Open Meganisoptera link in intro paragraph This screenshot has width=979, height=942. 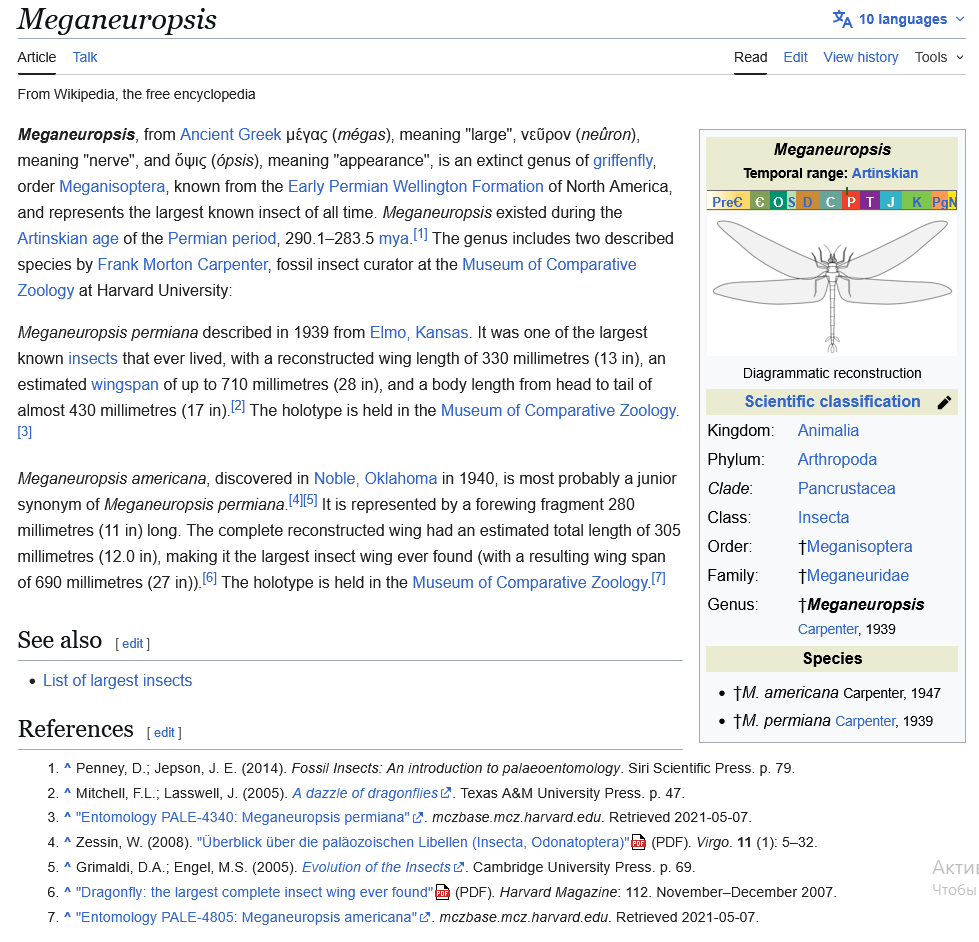tap(112, 187)
